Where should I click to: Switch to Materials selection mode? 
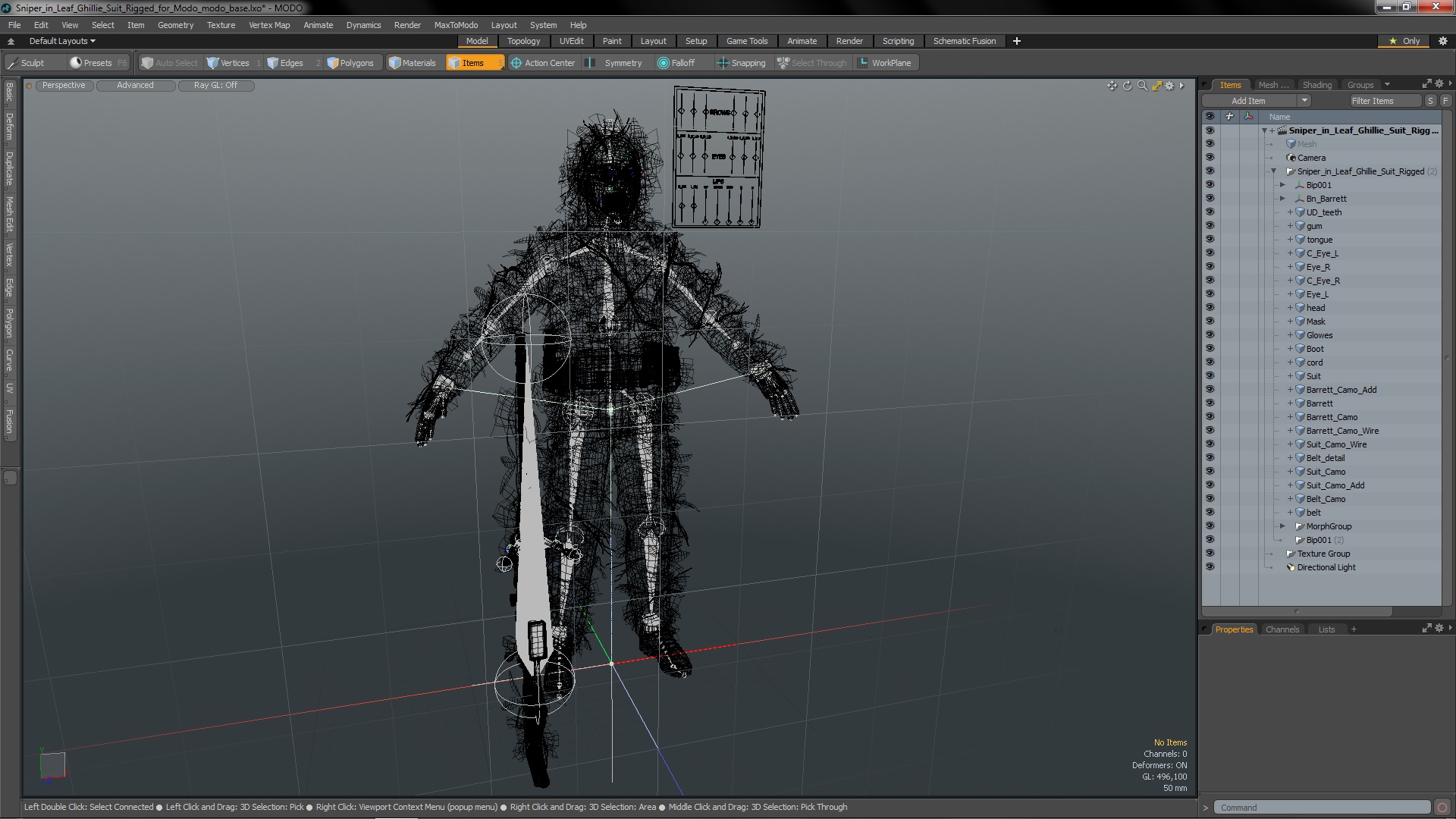[x=413, y=63]
